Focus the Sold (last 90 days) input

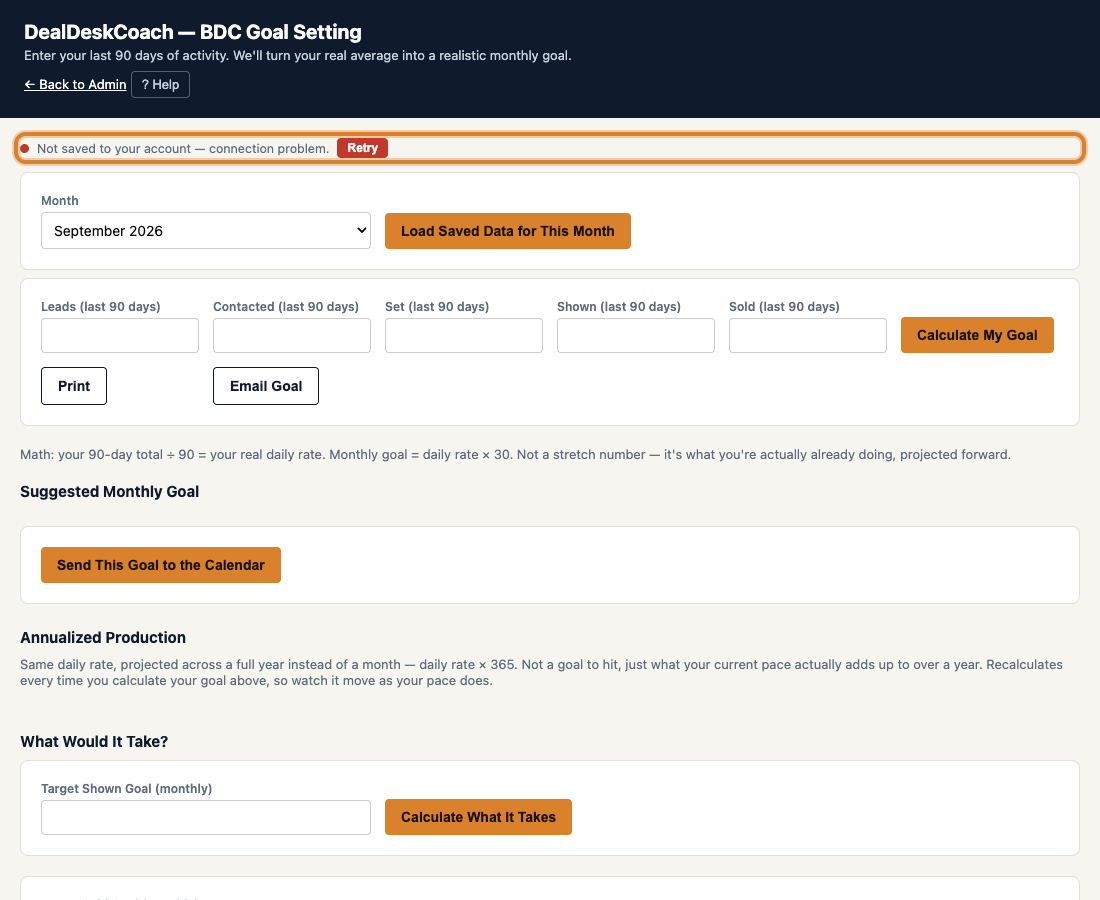(807, 335)
